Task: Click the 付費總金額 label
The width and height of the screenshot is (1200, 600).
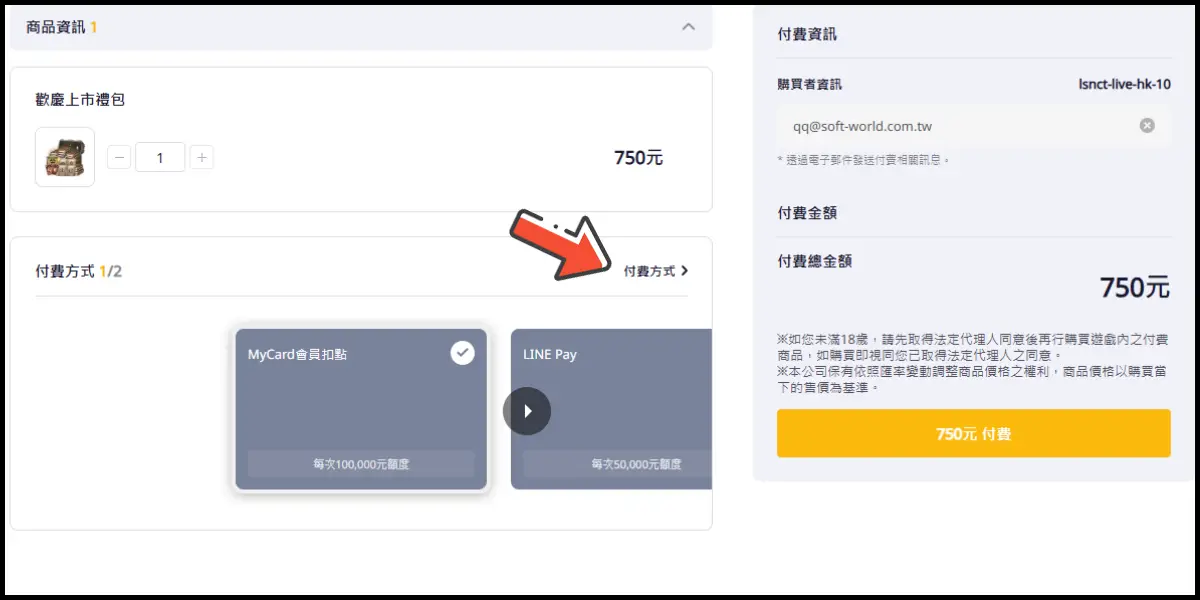Action: pos(814,261)
